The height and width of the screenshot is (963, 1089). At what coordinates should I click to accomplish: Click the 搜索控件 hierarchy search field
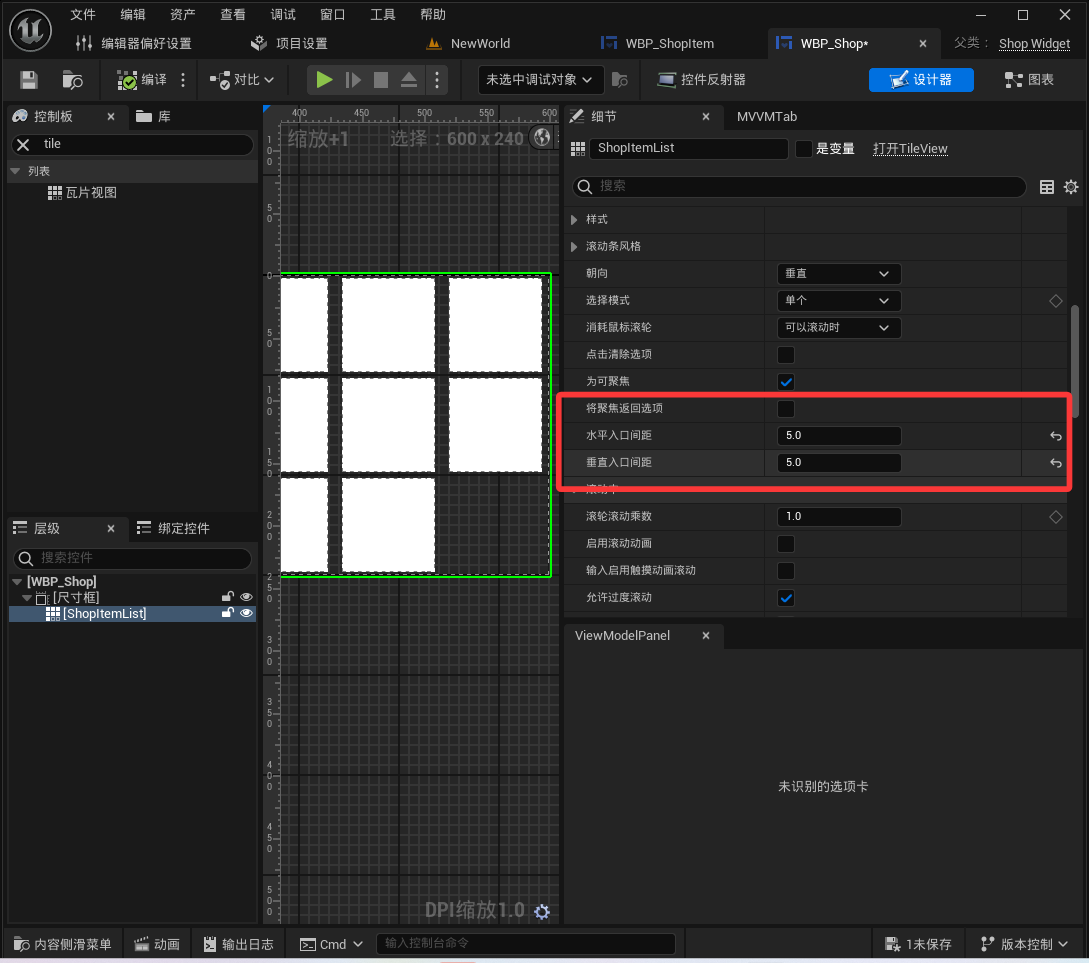[132, 558]
